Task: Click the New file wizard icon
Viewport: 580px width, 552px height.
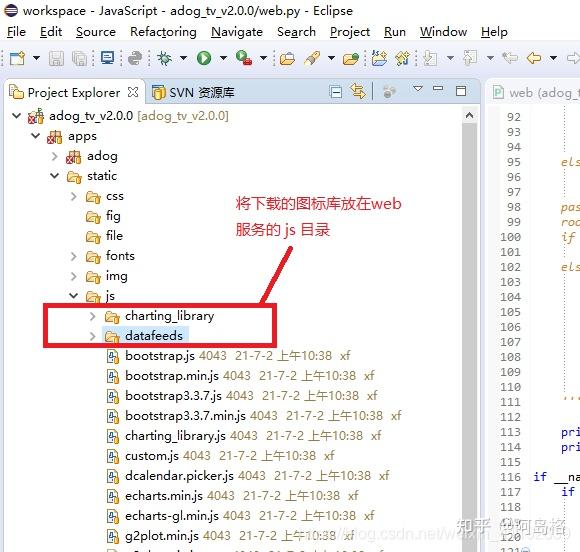Action: point(17,58)
